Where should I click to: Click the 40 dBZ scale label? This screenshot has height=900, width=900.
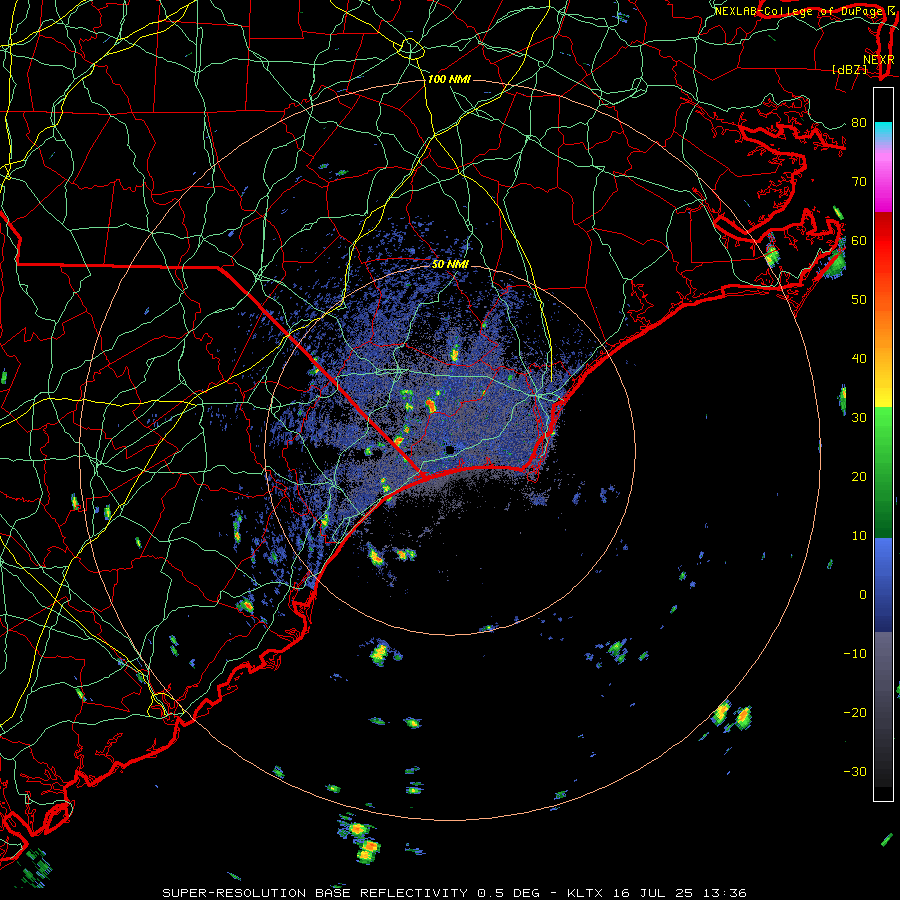click(x=859, y=359)
